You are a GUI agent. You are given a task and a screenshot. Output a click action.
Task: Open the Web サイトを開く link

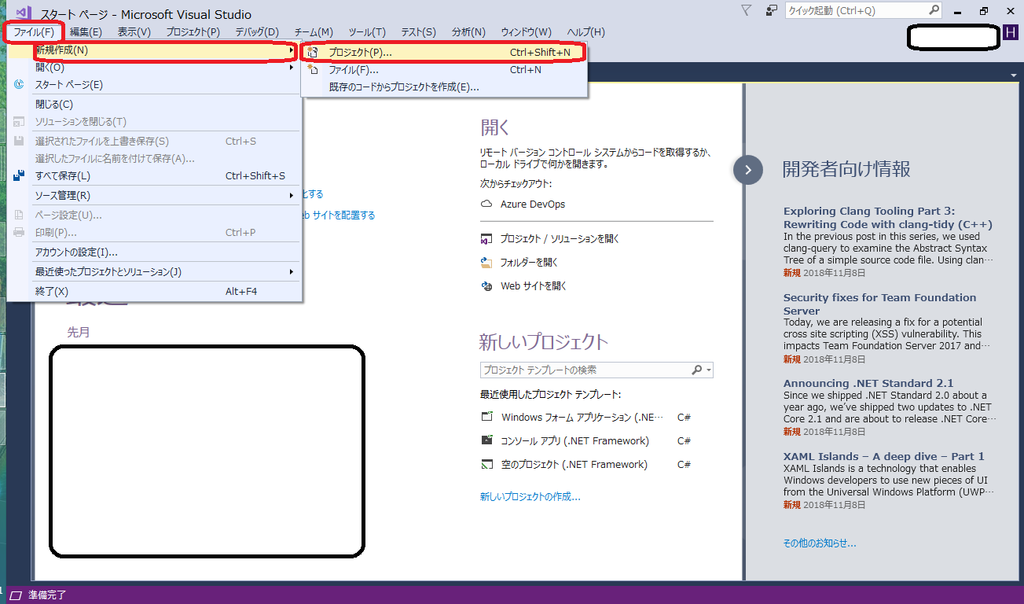click(534, 286)
